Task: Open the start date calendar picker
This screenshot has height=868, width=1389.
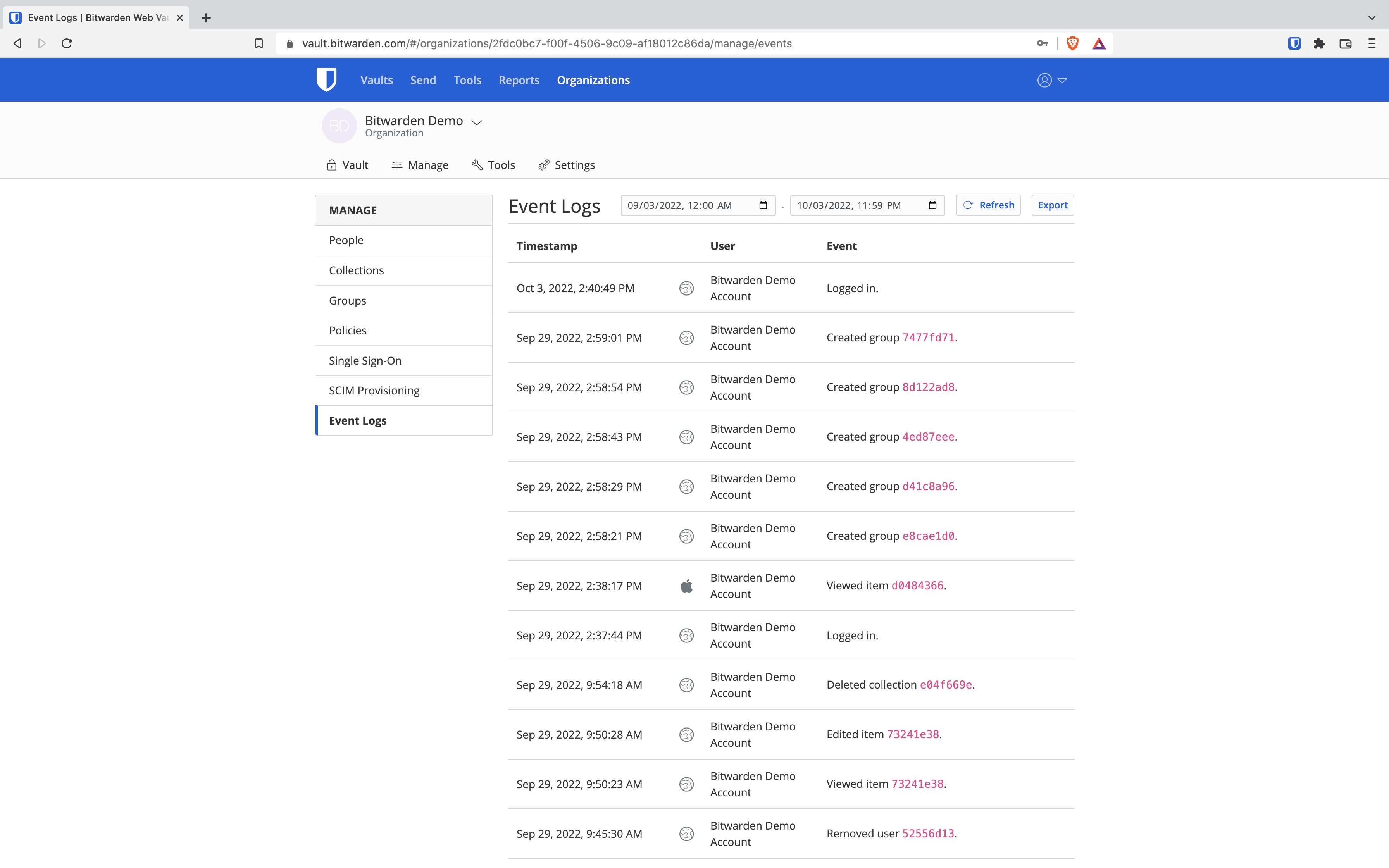Action: pyautogui.click(x=763, y=205)
